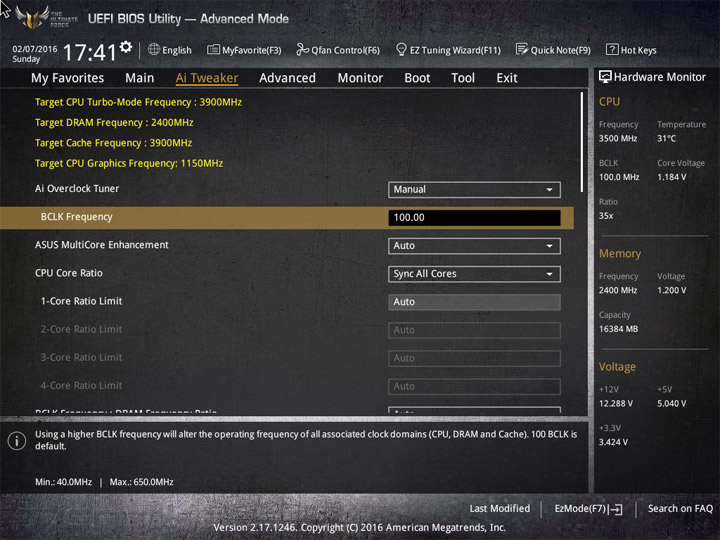Select the Ai Overclock Tuner label
This screenshot has height=540, width=720.
(x=77, y=189)
